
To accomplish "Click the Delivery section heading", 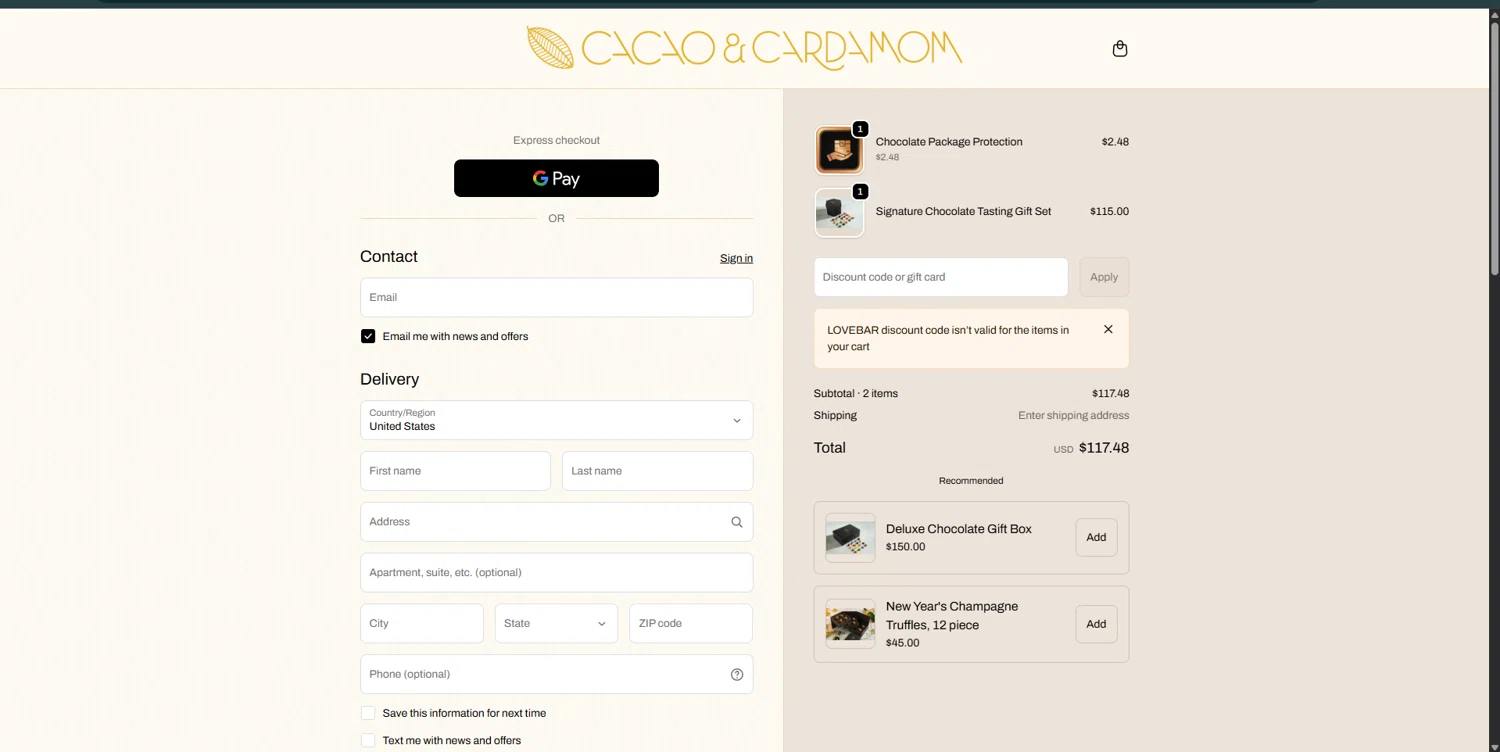I will (389, 379).
